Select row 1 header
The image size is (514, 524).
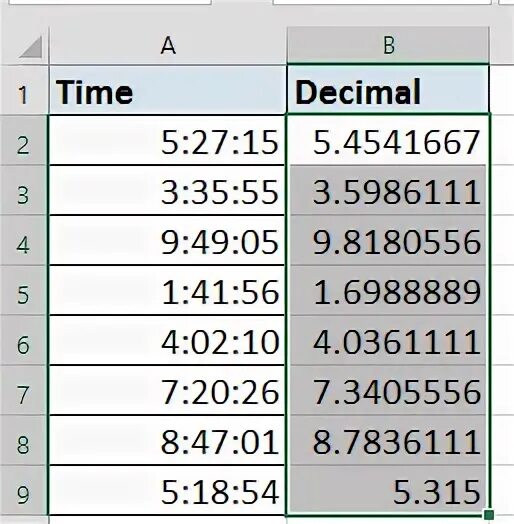[x=23, y=90]
